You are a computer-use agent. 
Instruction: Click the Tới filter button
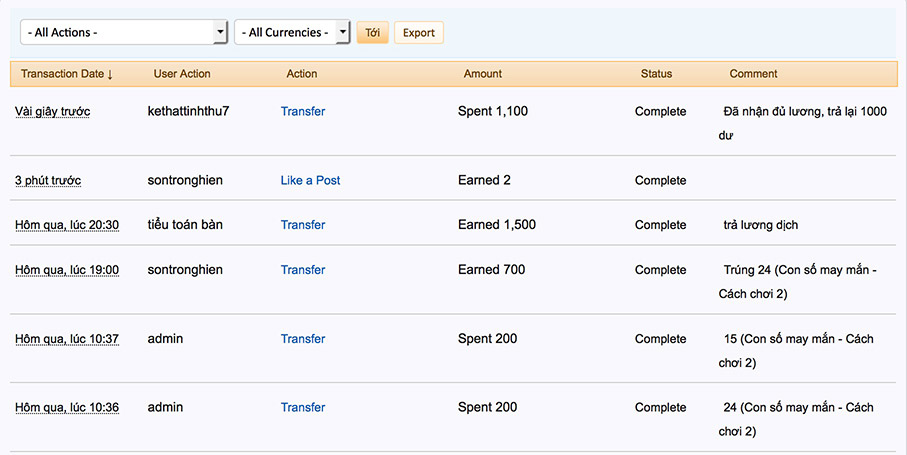372,33
